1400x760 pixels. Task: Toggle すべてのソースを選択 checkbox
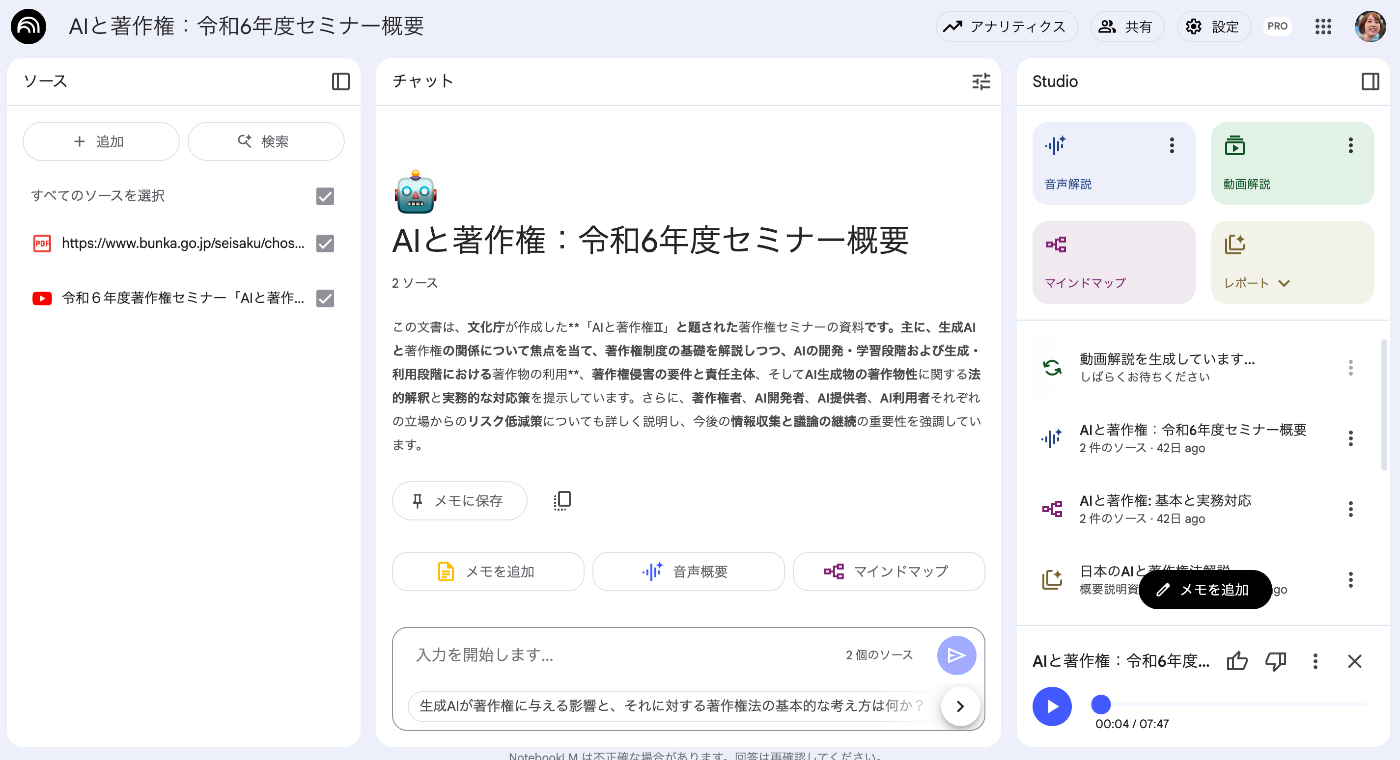(325, 196)
